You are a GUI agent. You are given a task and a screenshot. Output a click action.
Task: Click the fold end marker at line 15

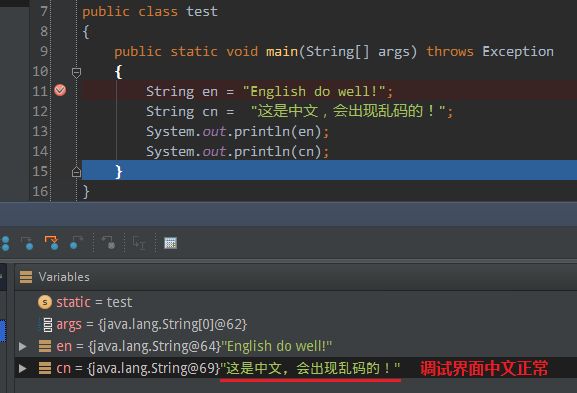click(76, 171)
